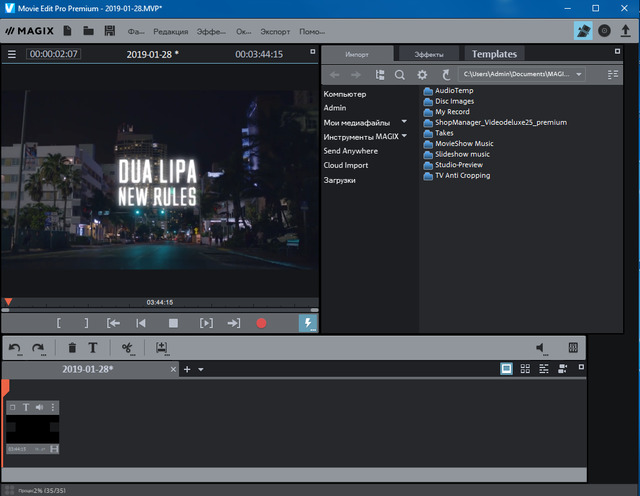
Task: Toggle storyboard mode view
Action: 507,369
